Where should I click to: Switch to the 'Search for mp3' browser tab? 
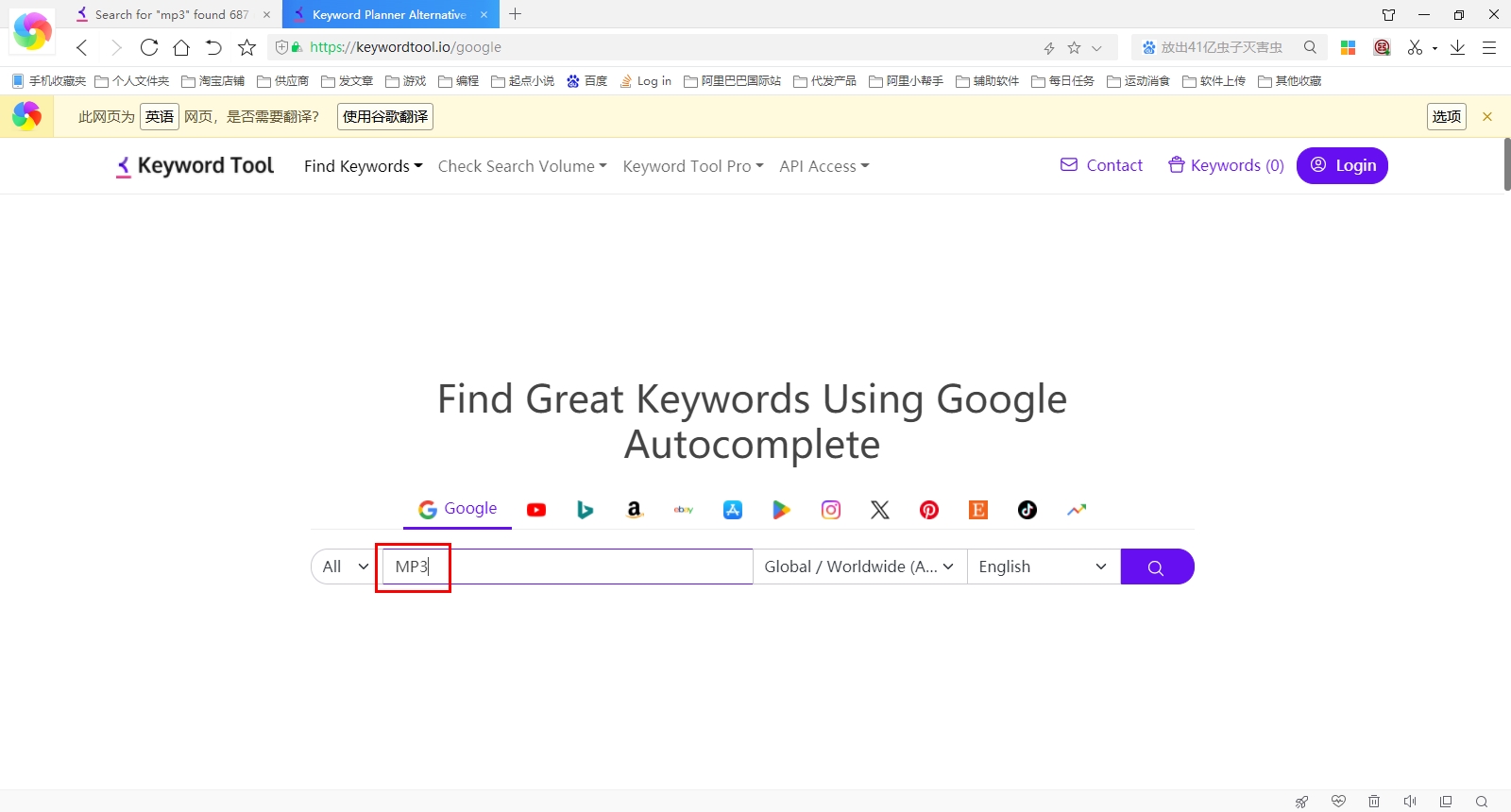pos(172,14)
